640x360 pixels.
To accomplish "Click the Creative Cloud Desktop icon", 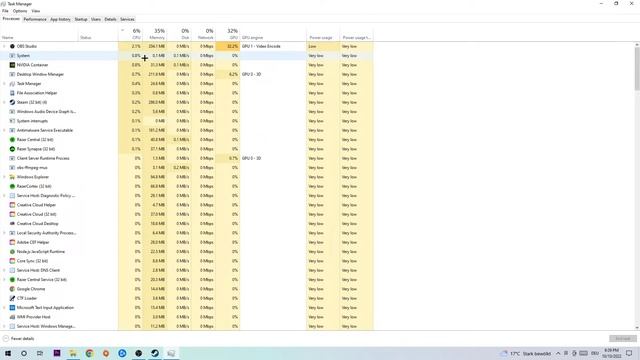I will coord(12,224).
